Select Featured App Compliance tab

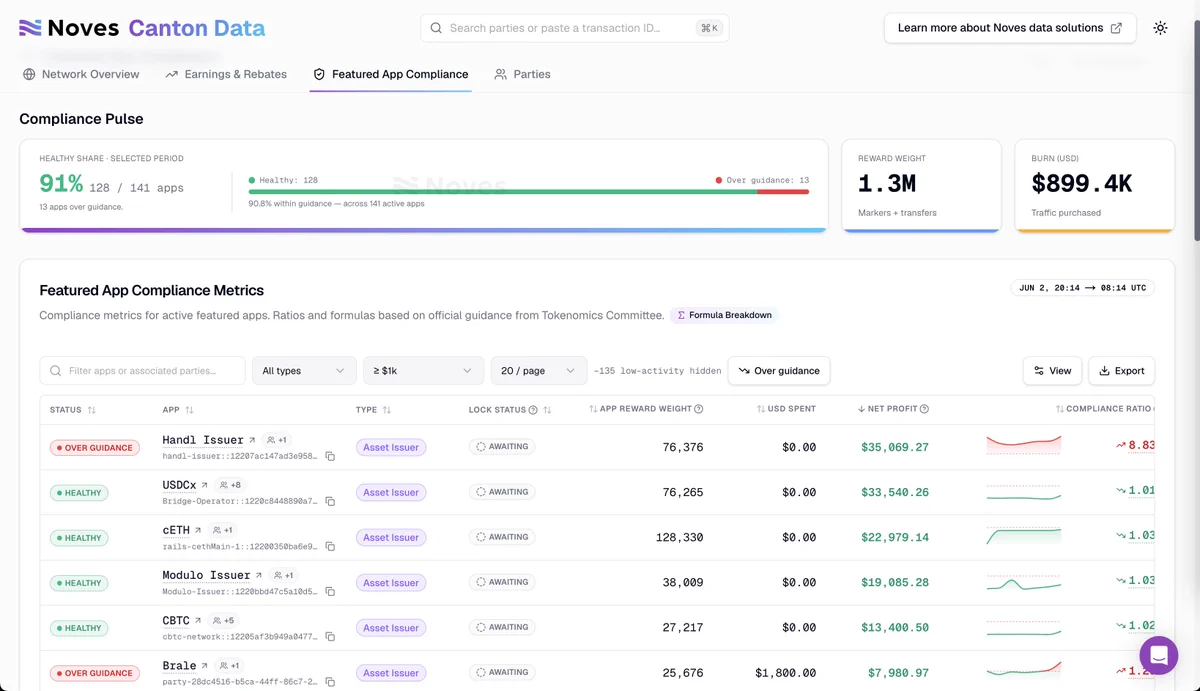[390, 74]
